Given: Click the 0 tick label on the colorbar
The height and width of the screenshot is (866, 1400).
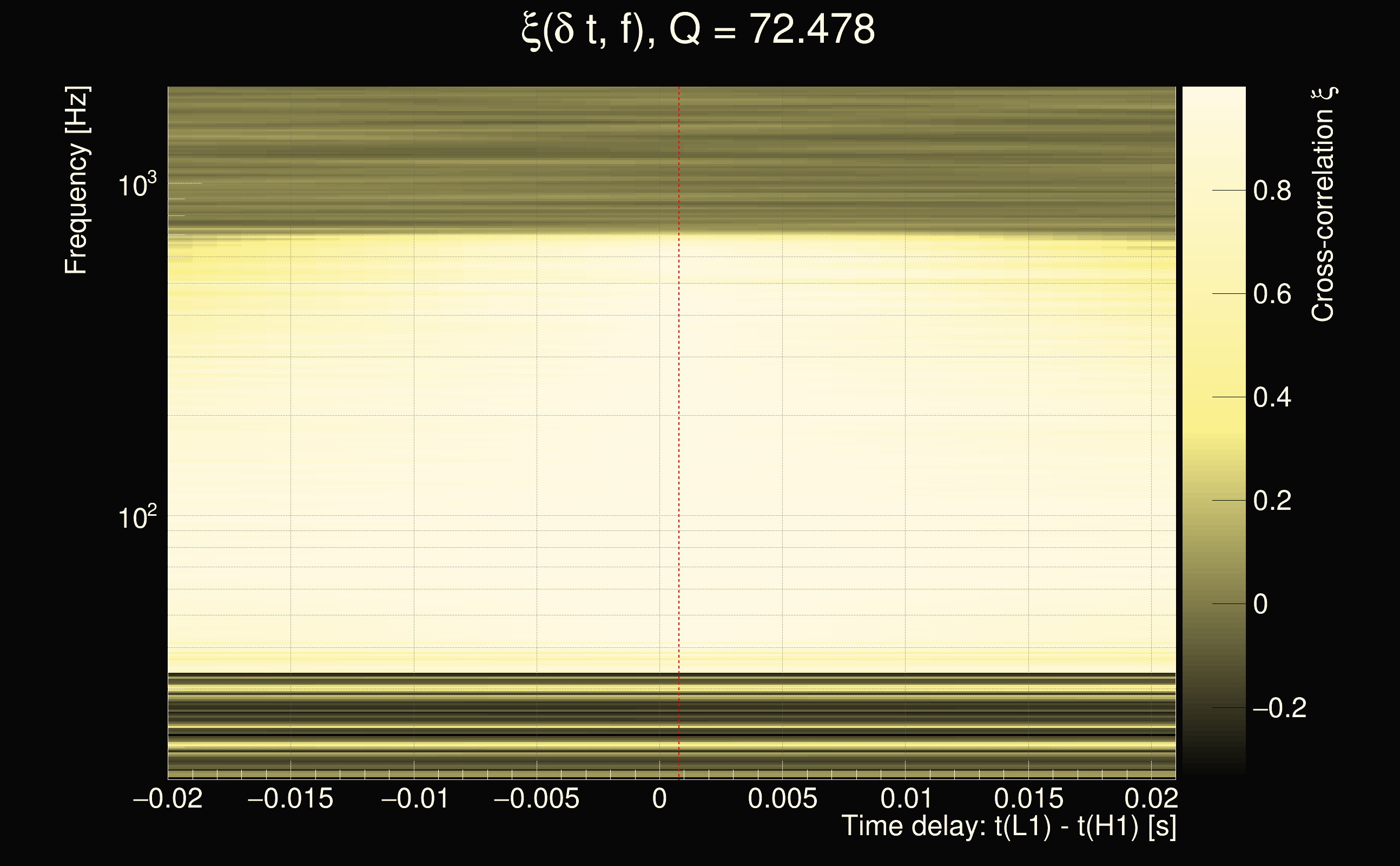Looking at the screenshot, I should 1260,604.
